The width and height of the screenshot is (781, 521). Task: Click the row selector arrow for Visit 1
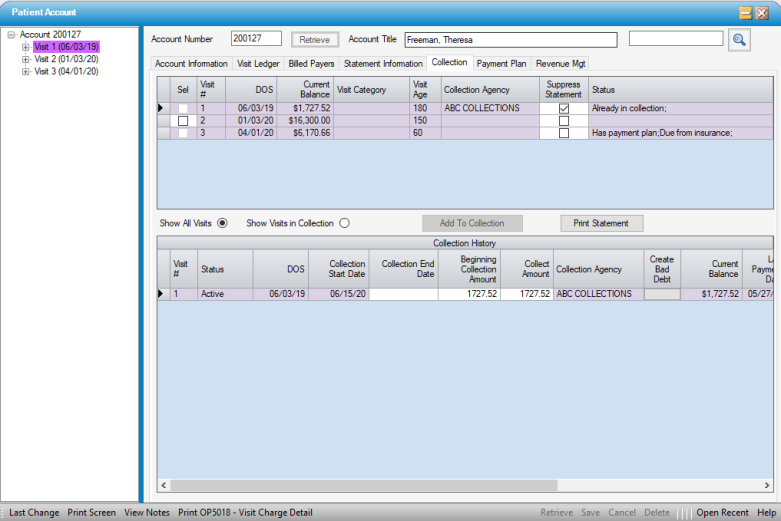click(x=163, y=108)
